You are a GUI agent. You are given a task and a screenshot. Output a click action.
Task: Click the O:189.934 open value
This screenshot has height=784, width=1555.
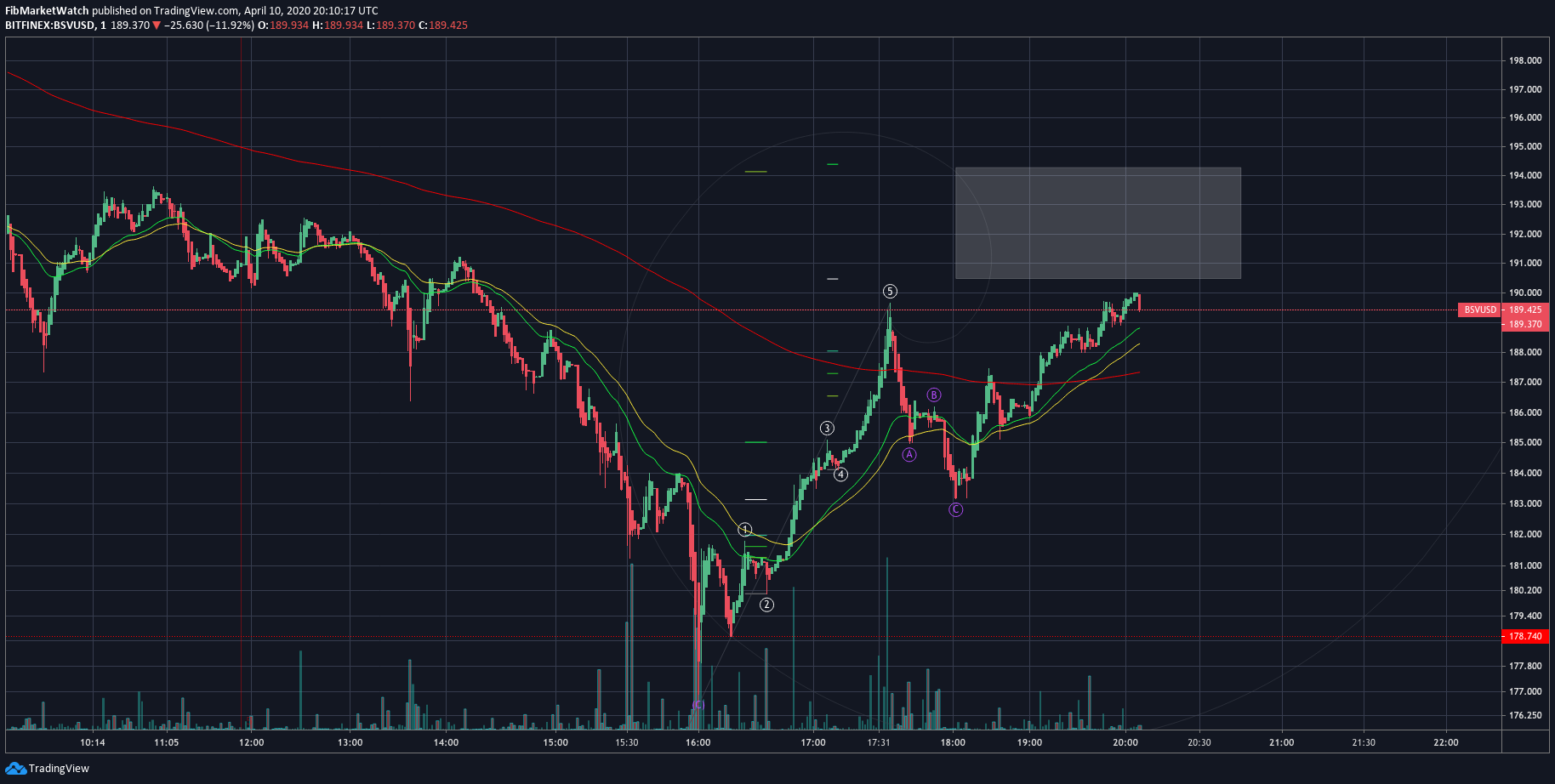click(x=283, y=26)
